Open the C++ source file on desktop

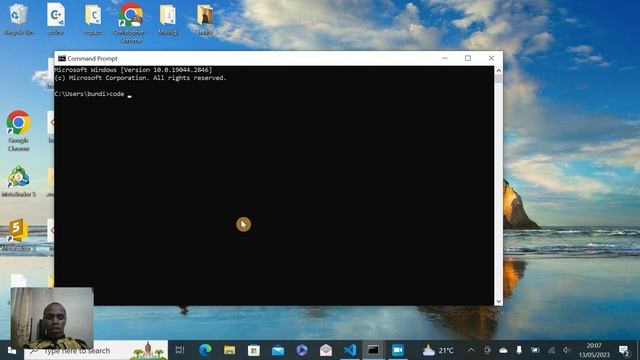coord(56,19)
